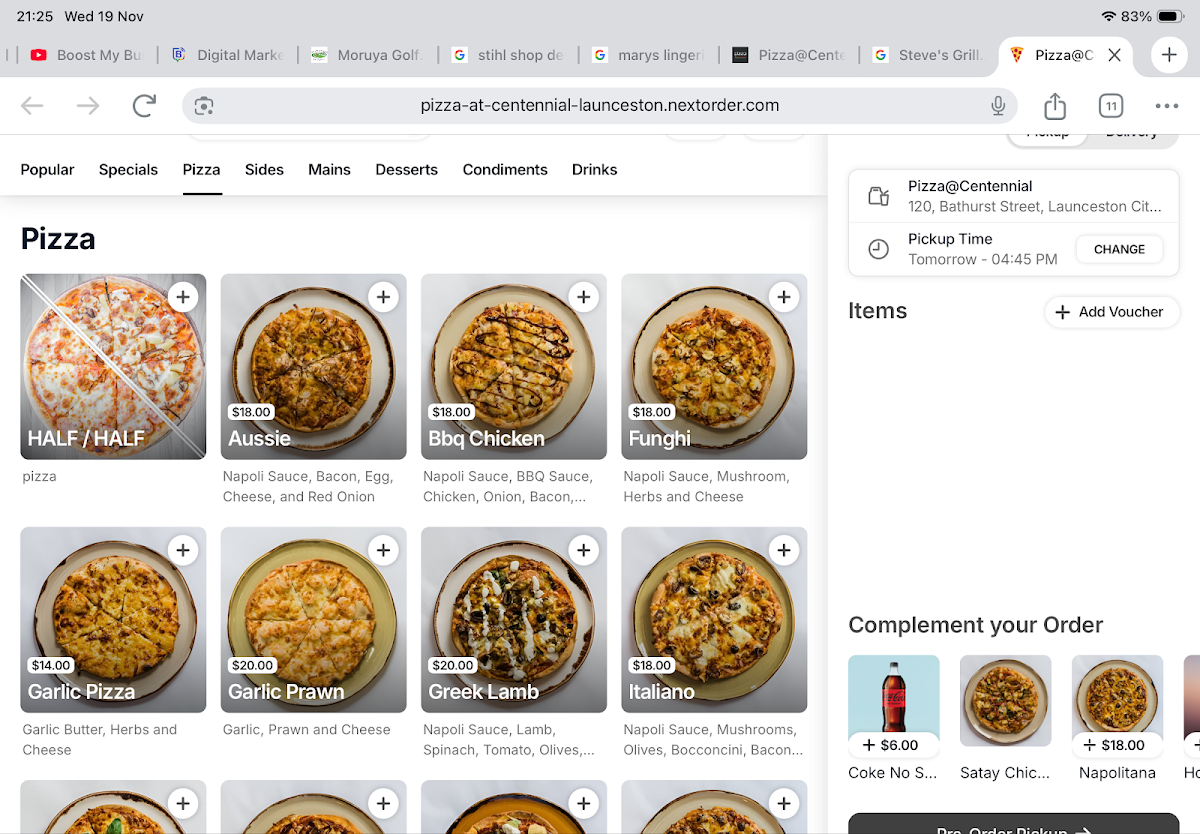Image resolution: width=1200 pixels, height=834 pixels.
Task: Go back with browser back arrow
Action: pos(32,106)
